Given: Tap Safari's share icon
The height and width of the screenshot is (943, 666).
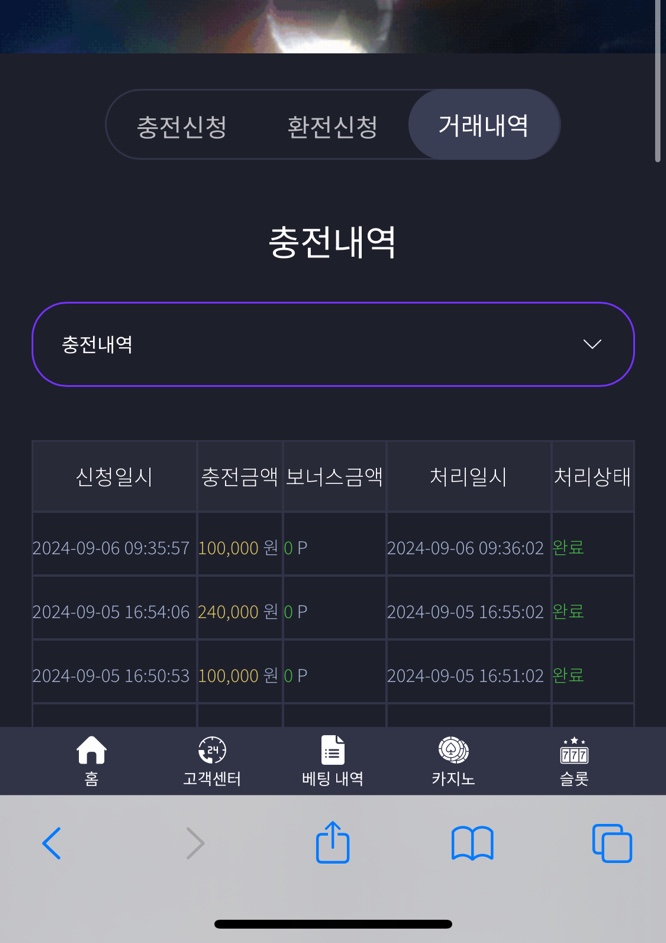Looking at the screenshot, I should tap(333, 842).
